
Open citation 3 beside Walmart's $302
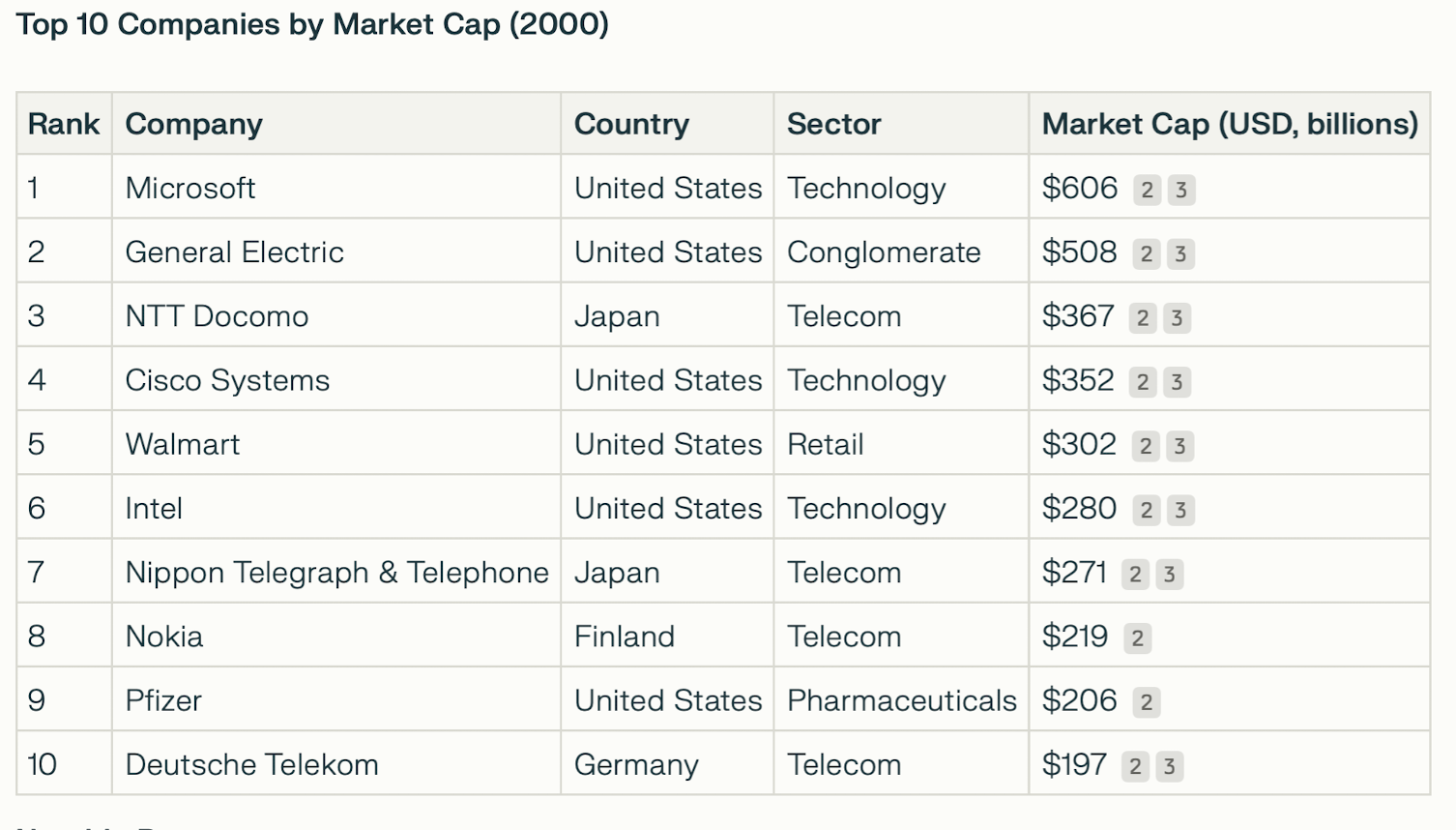1179,446
